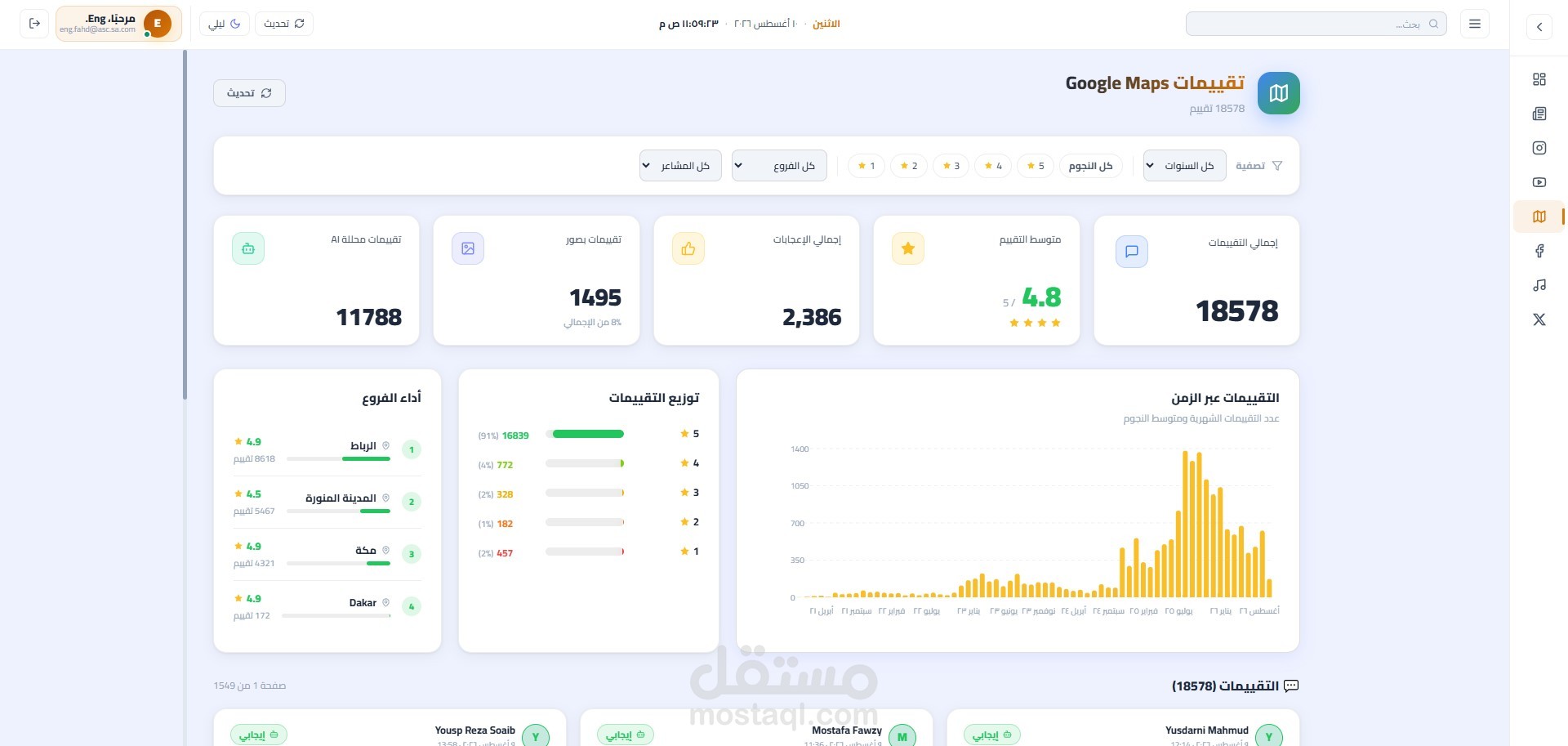Click the top bar تحديث refresh button
1568x746 pixels.
point(284,24)
